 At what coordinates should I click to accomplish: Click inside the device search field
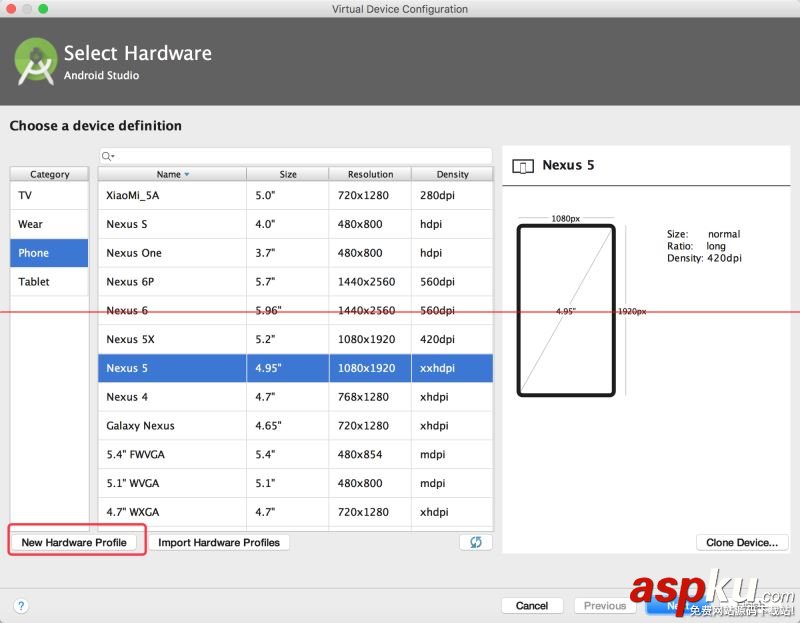coord(296,156)
